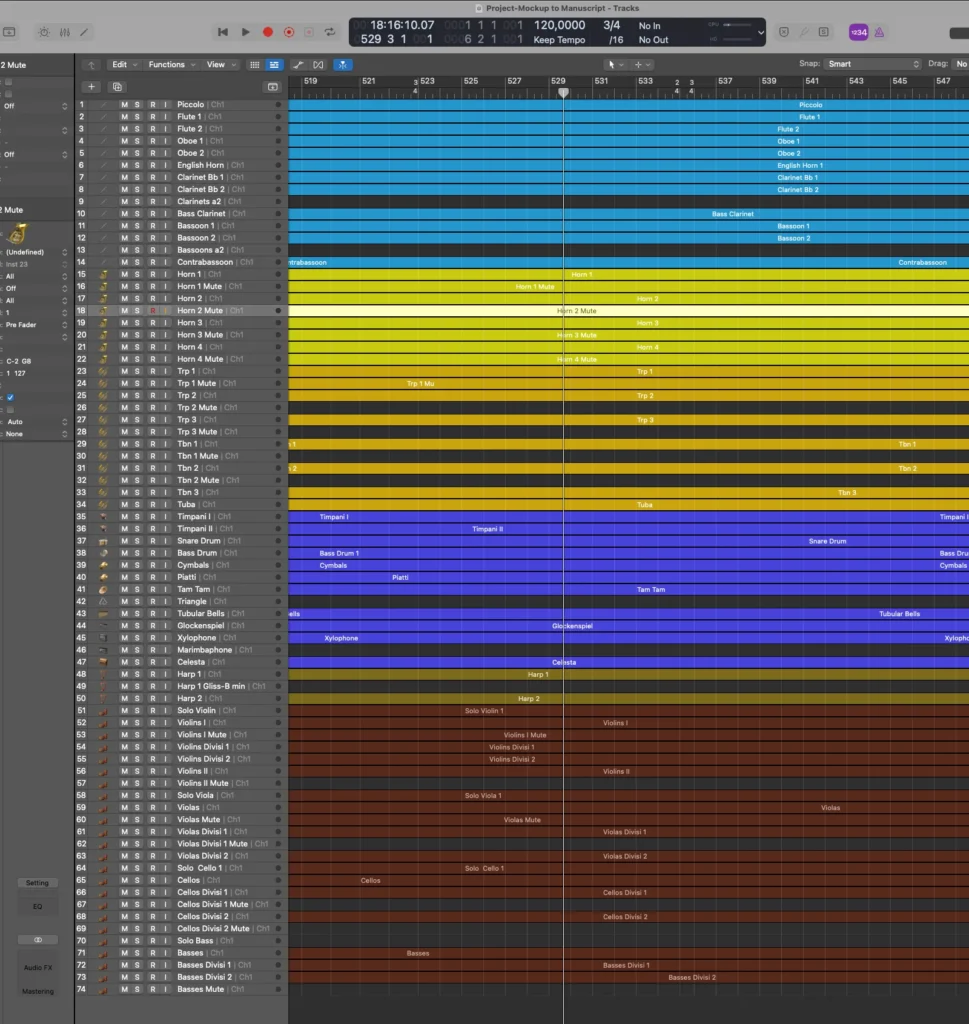The height and width of the screenshot is (1024, 969).
Task: Uncheck the blue checkbox in inspector
Action: pos(10,397)
